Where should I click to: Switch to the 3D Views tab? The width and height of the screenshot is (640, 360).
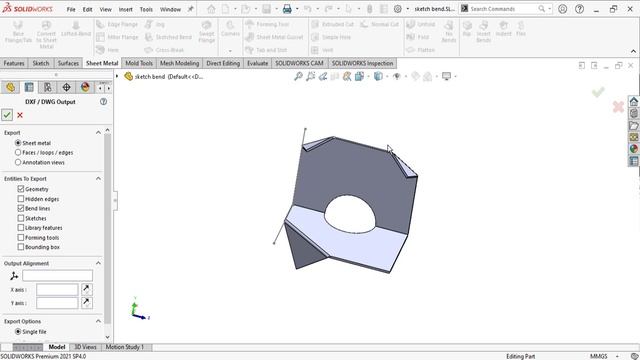click(85, 347)
